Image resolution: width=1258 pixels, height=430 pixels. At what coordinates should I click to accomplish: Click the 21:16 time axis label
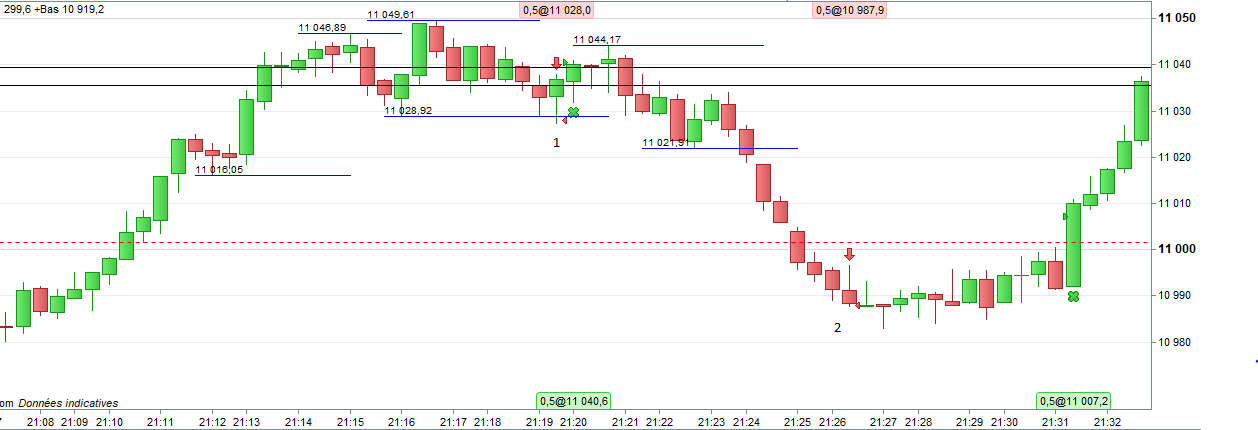[x=401, y=423]
